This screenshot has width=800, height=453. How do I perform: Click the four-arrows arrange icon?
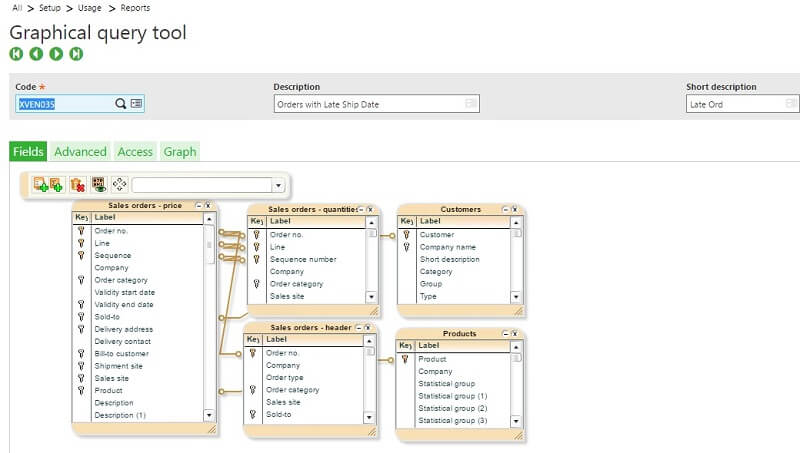coord(119,184)
